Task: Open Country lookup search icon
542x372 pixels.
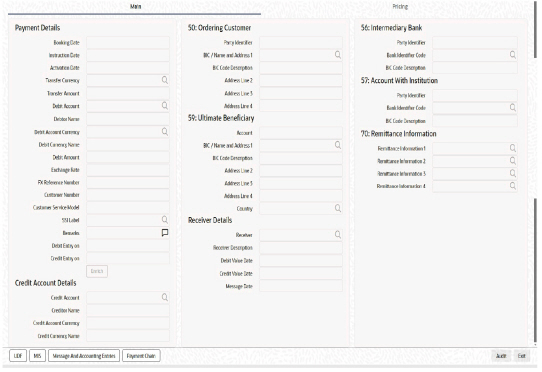Action: coord(338,208)
